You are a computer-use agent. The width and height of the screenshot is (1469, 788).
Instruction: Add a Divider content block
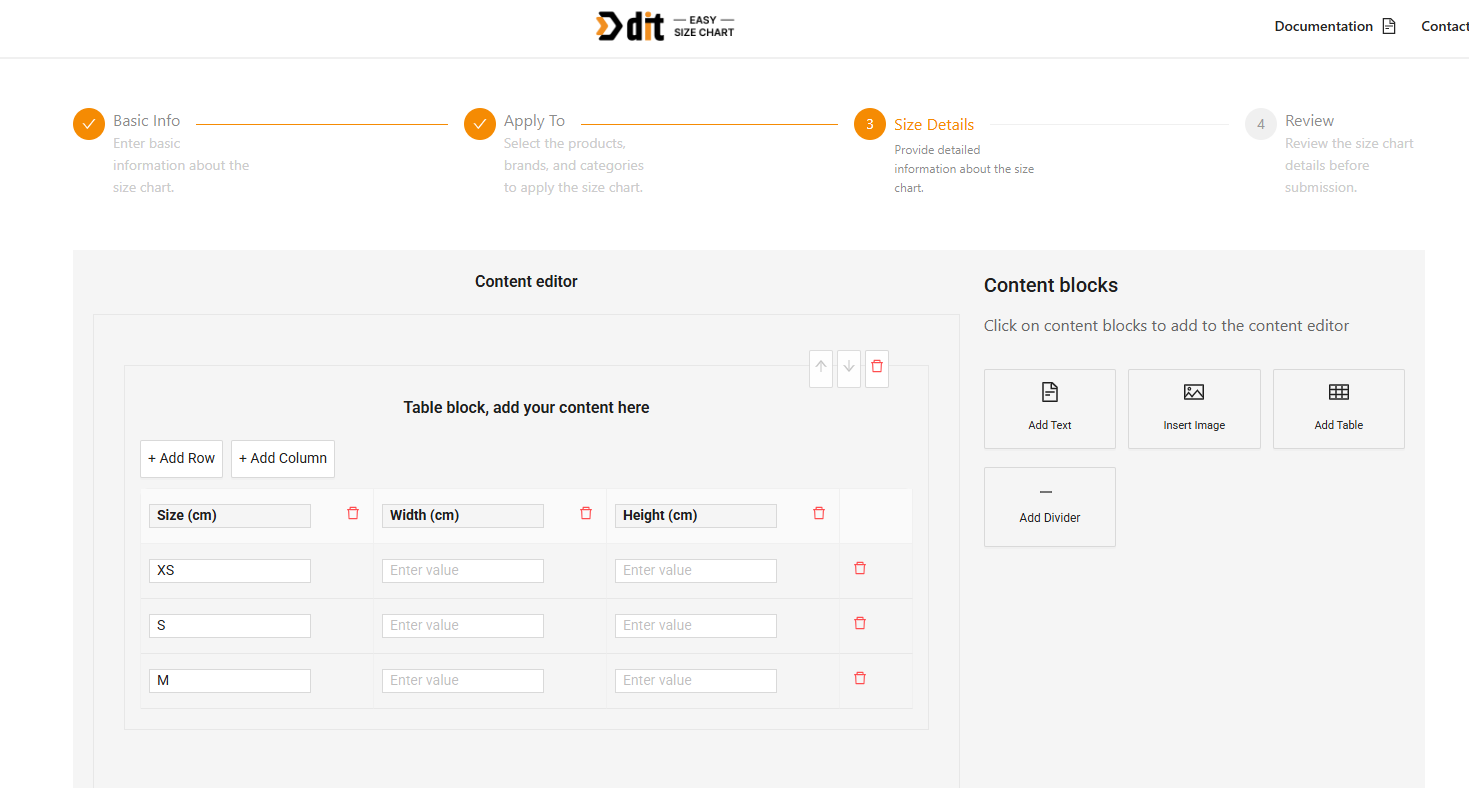coord(1049,506)
